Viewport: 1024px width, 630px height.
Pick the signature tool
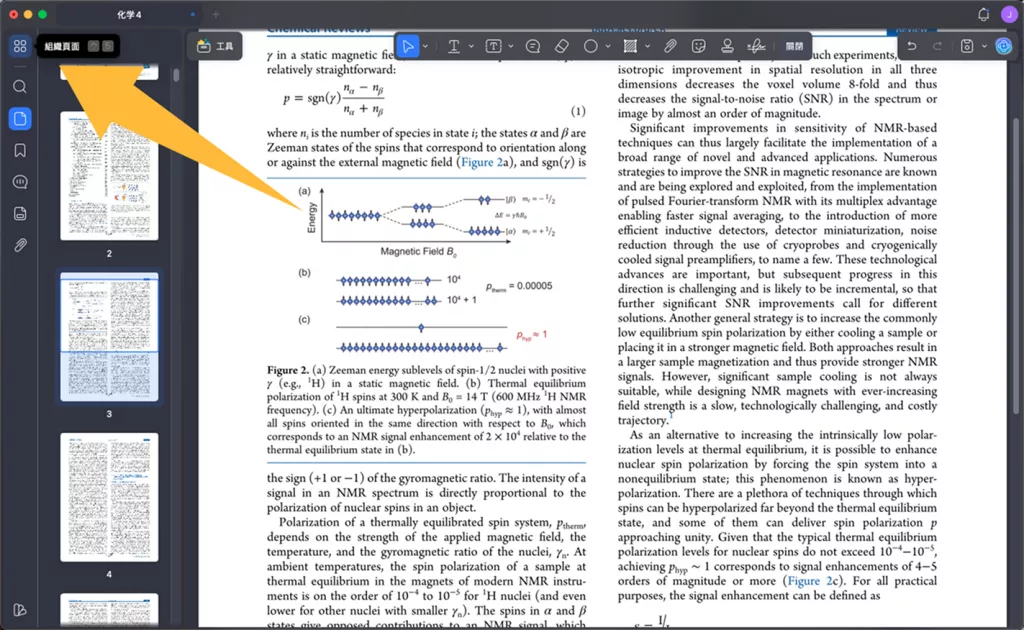coord(756,46)
